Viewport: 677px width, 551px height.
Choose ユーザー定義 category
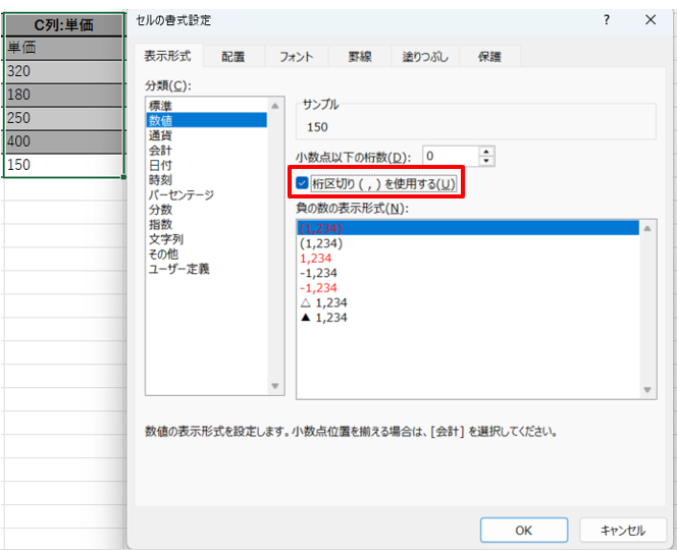180,269
